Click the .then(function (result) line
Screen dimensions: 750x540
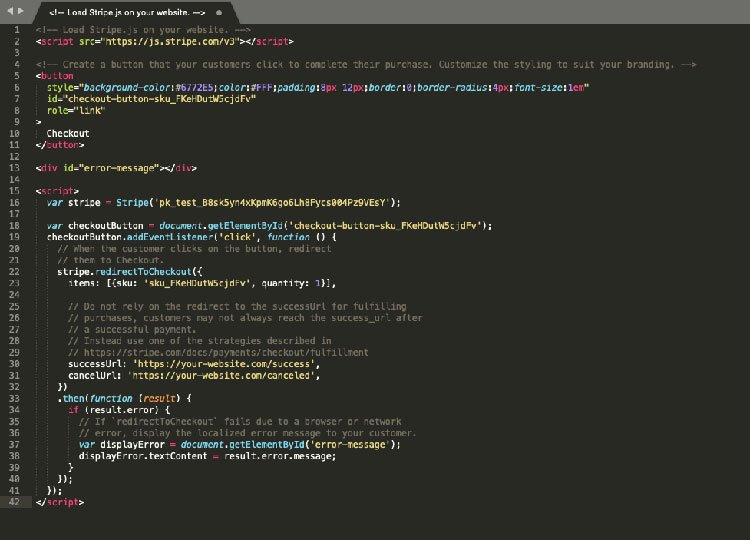coord(124,398)
